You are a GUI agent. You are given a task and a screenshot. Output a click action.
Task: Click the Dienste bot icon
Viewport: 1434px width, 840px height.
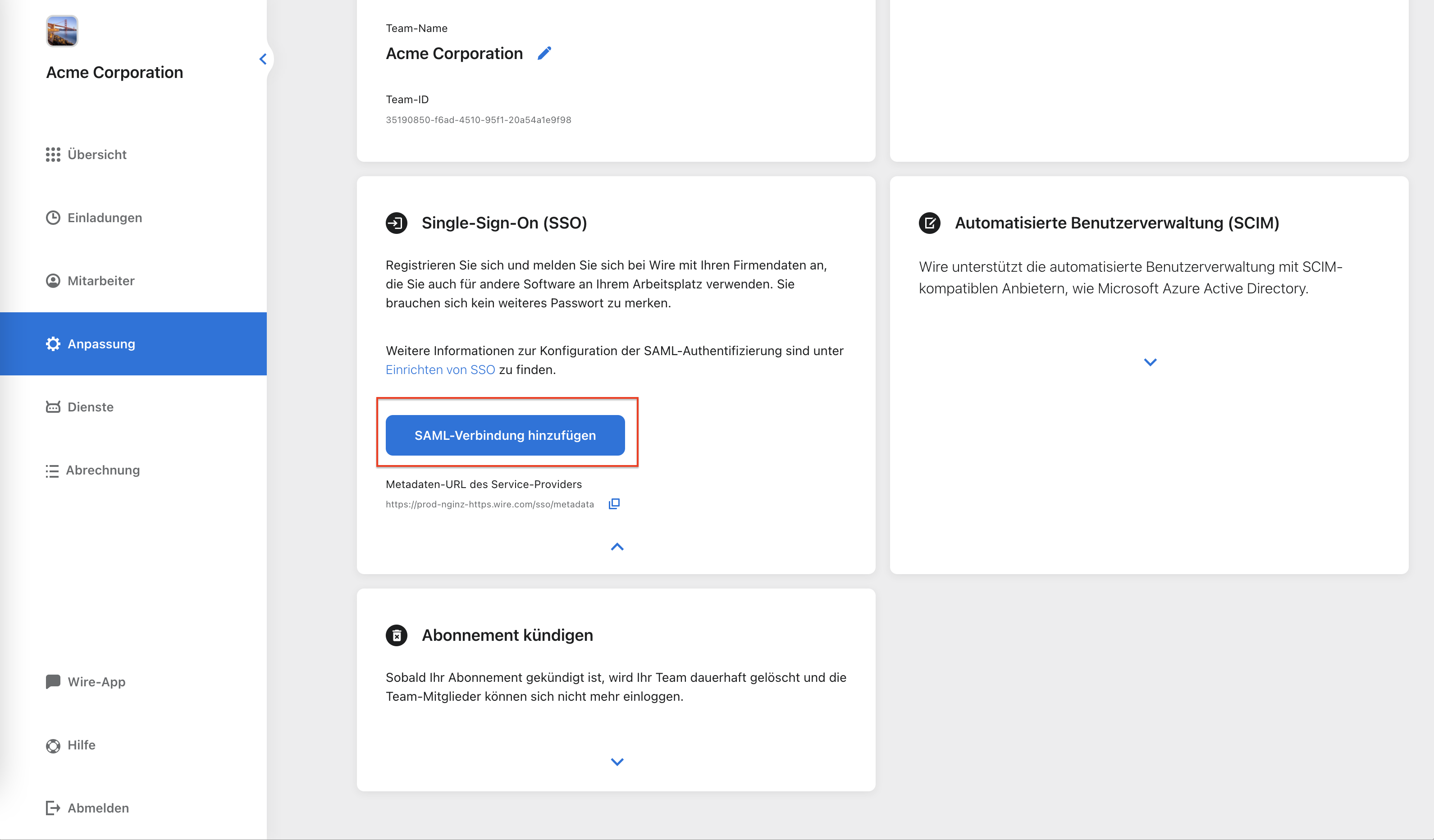point(53,407)
